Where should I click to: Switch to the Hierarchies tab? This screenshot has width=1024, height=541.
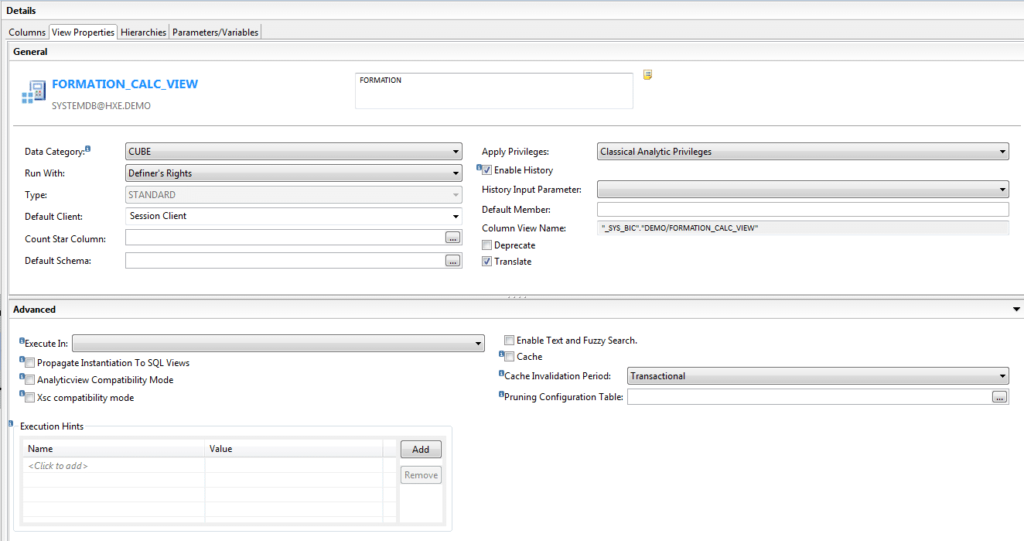point(143,32)
